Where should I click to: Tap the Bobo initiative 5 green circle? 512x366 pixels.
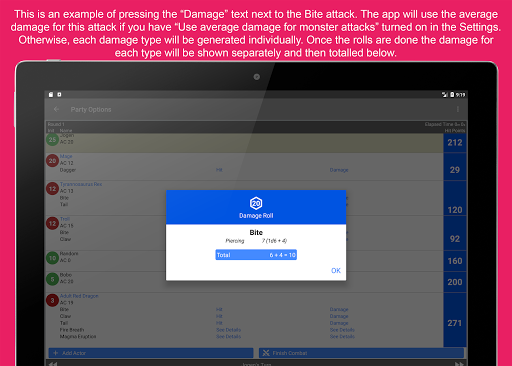(52, 279)
